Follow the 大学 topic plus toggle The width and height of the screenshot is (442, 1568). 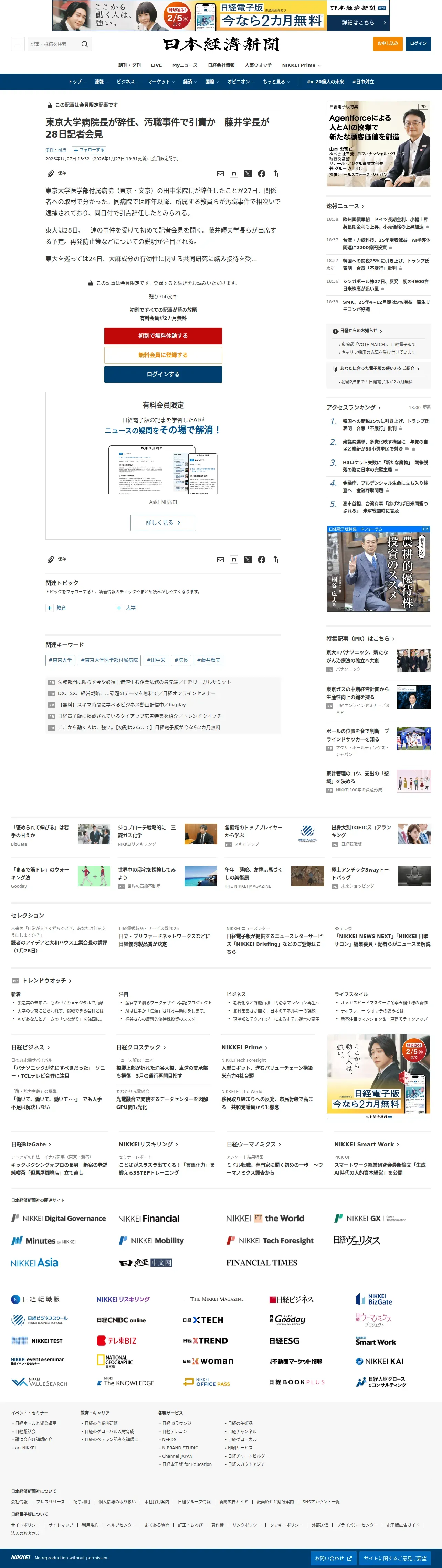tap(119, 607)
